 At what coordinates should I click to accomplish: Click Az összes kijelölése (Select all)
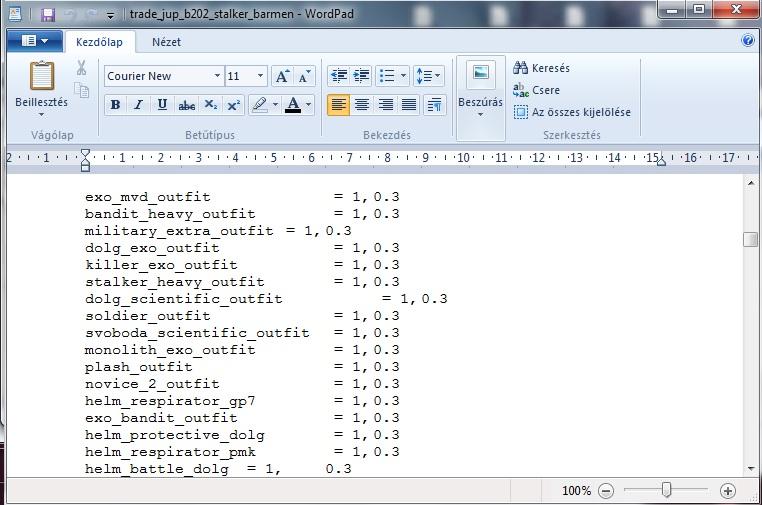click(572, 112)
